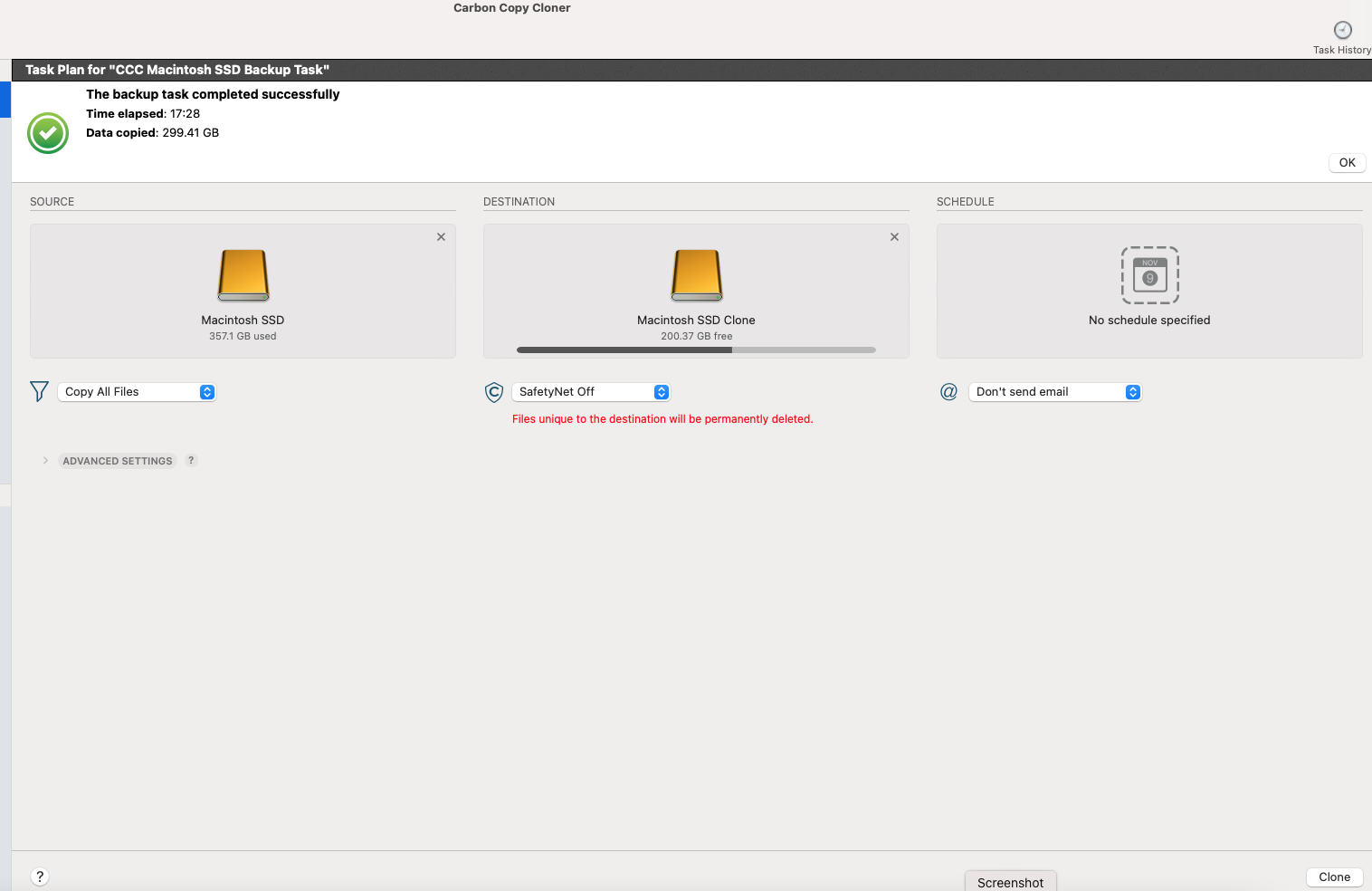The image size is (1372, 891).
Task: Open the Advanced Settings help question mark
Action: coord(191,460)
